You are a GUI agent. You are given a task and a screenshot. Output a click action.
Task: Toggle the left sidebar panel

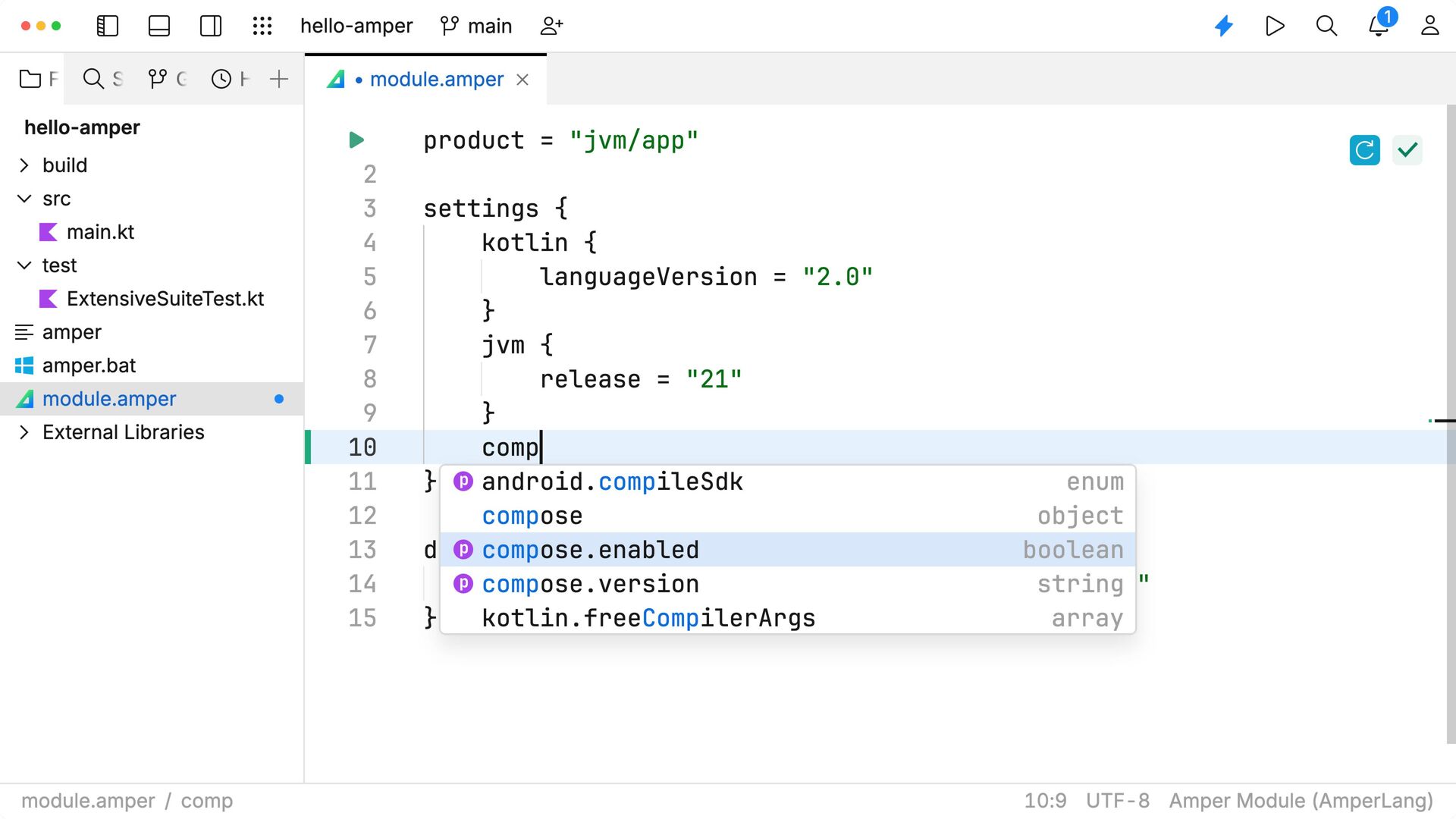(x=108, y=26)
